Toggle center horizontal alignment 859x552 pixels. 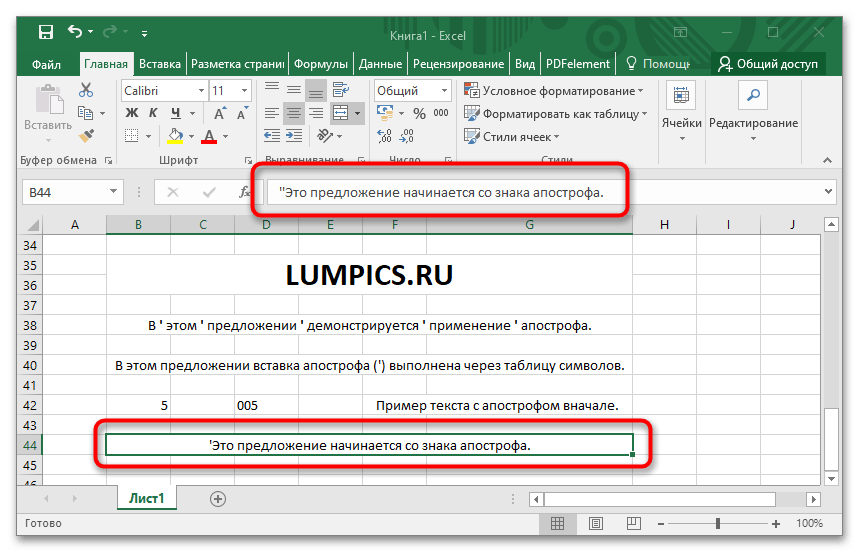[x=293, y=113]
